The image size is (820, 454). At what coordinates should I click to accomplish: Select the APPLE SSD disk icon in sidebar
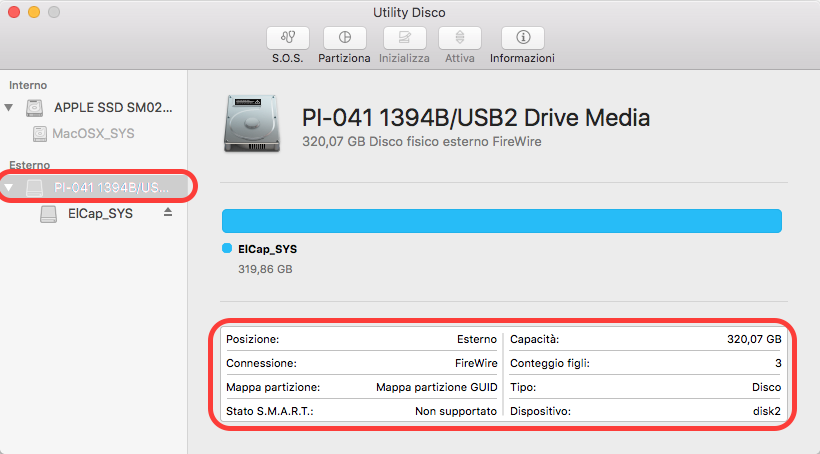click(35, 108)
